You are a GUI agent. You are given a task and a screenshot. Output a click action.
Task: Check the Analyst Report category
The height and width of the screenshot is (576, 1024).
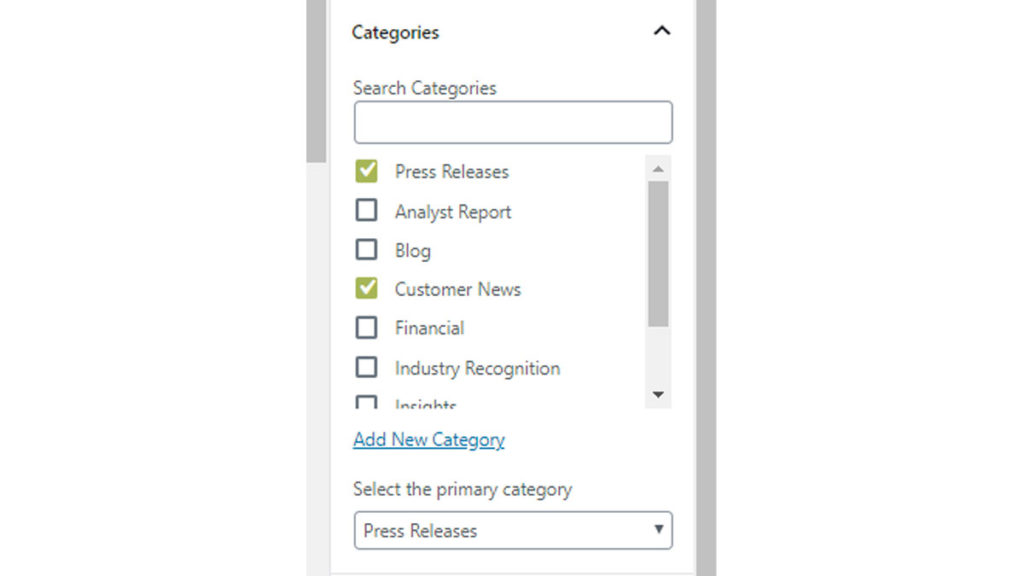point(367,211)
